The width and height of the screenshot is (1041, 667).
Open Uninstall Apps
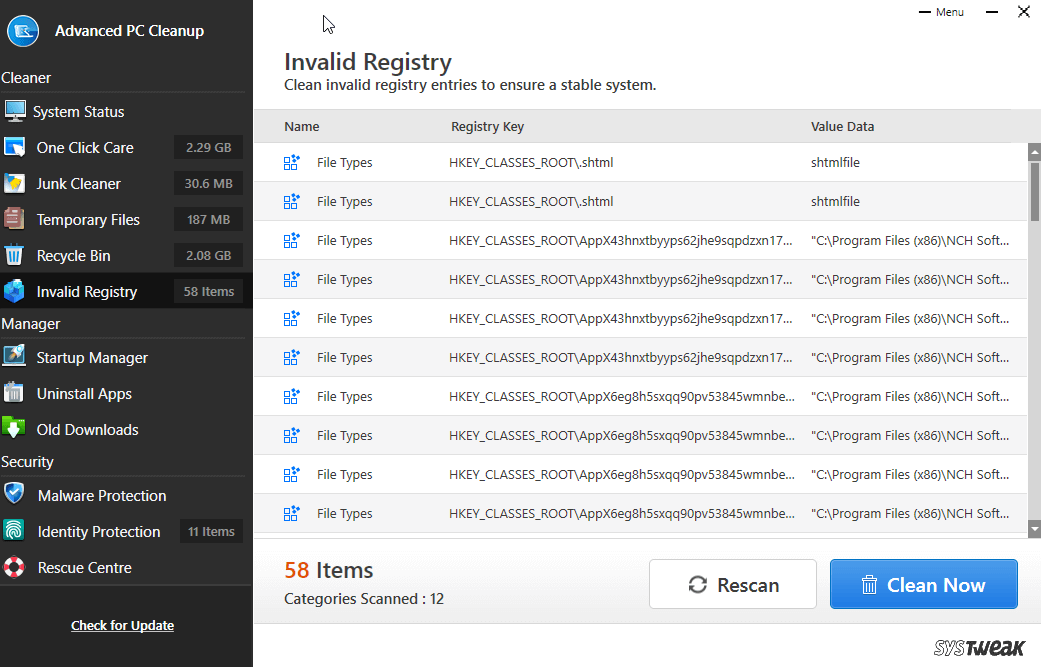[x=85, y=393]
